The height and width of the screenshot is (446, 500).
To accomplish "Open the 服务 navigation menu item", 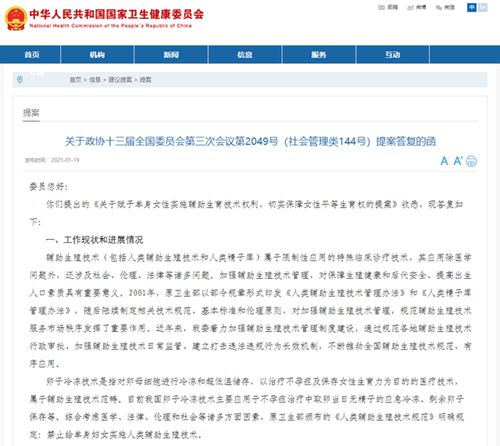I will (x=319, y=55).
